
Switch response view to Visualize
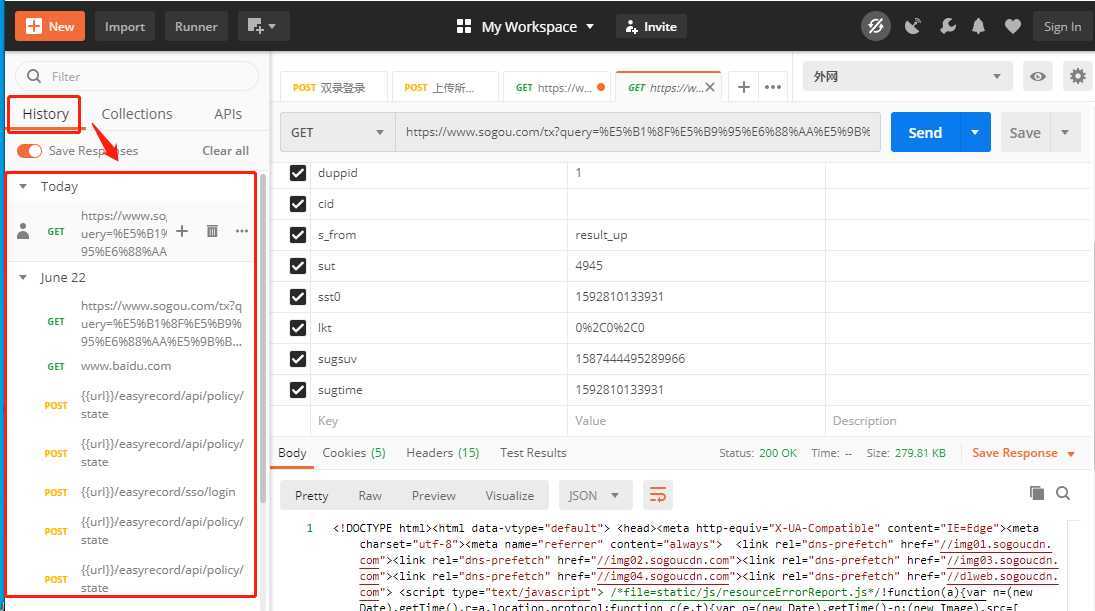[509, 495]
